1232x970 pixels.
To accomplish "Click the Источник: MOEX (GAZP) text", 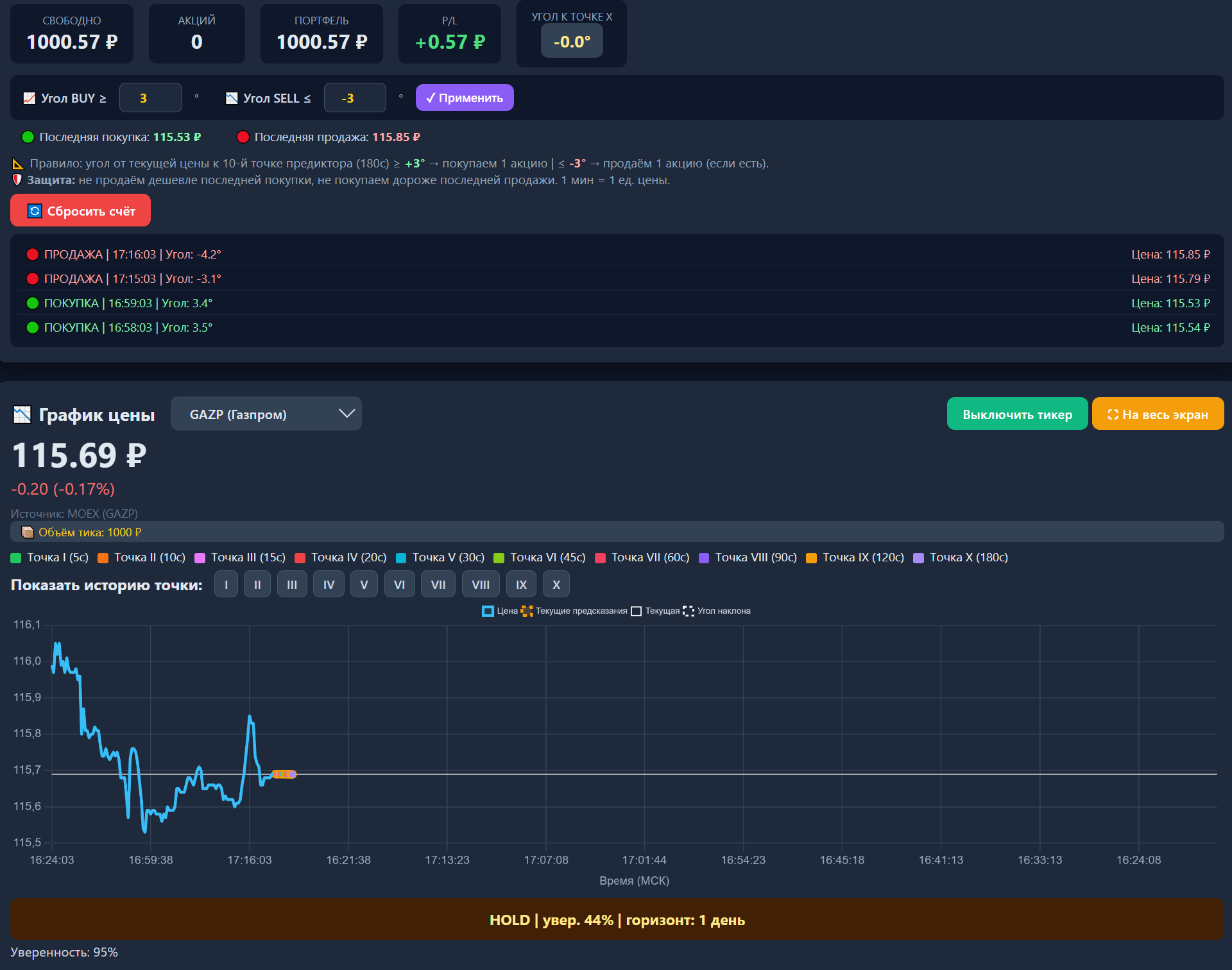I will pyautogui.click(x=74, y=514).
